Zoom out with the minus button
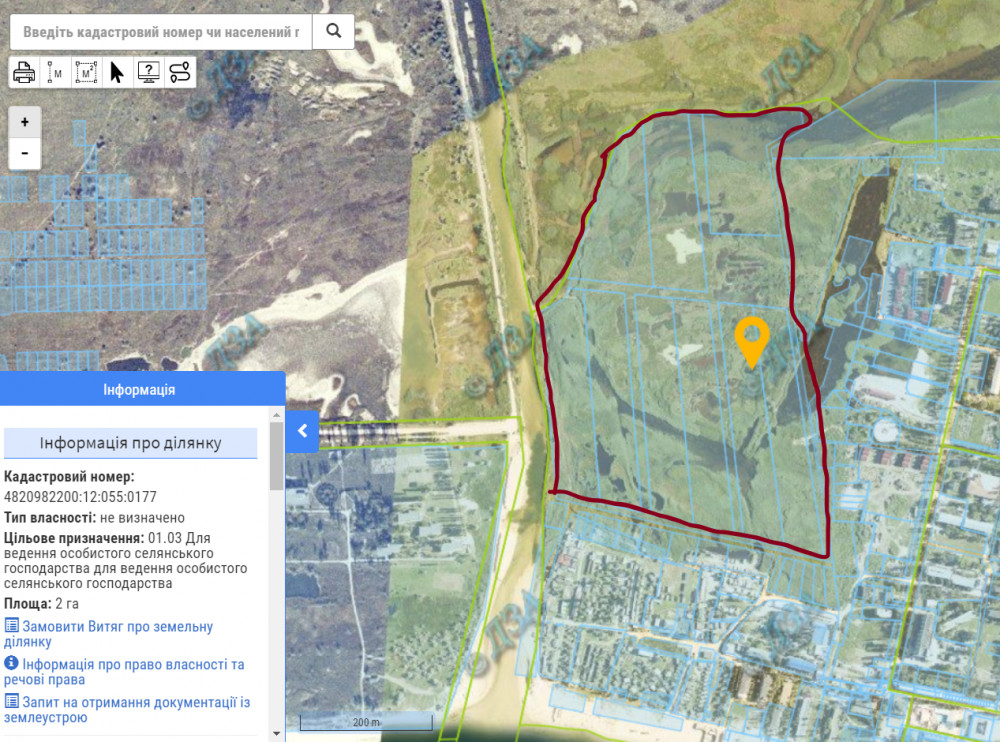Viewport: 1000px width, 742px height. (25, 154)
